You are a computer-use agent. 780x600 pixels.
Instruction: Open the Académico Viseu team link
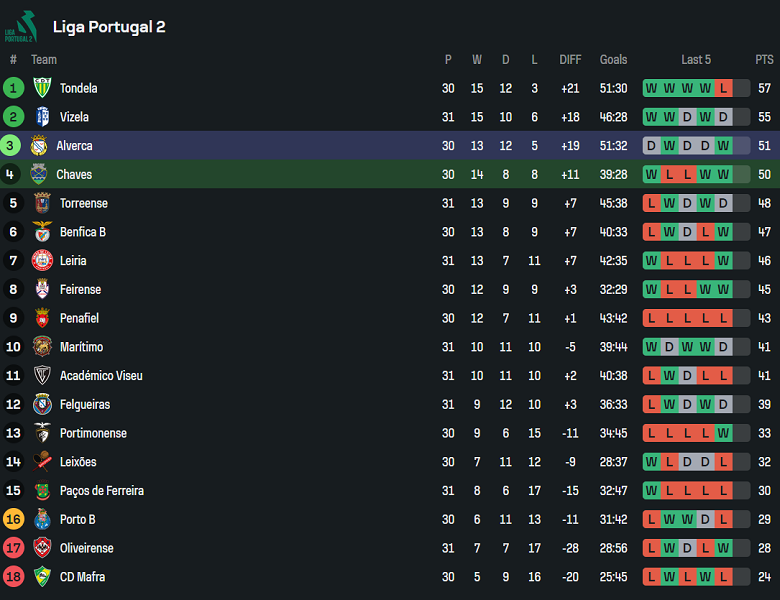pos(101,376)
